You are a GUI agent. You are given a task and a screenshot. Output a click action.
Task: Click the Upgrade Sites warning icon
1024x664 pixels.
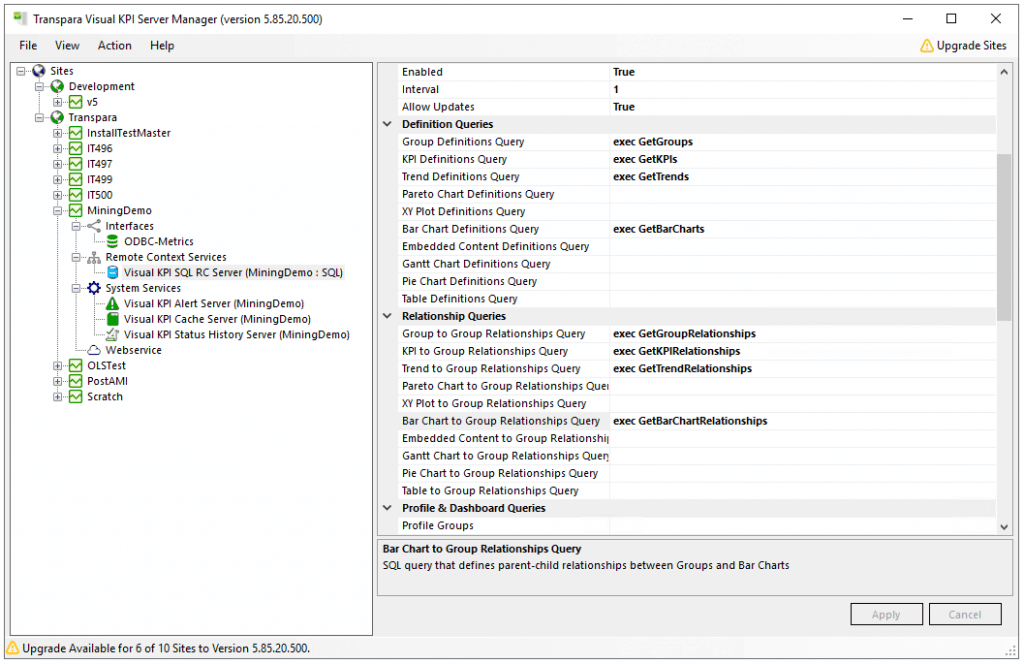point(927,45)
